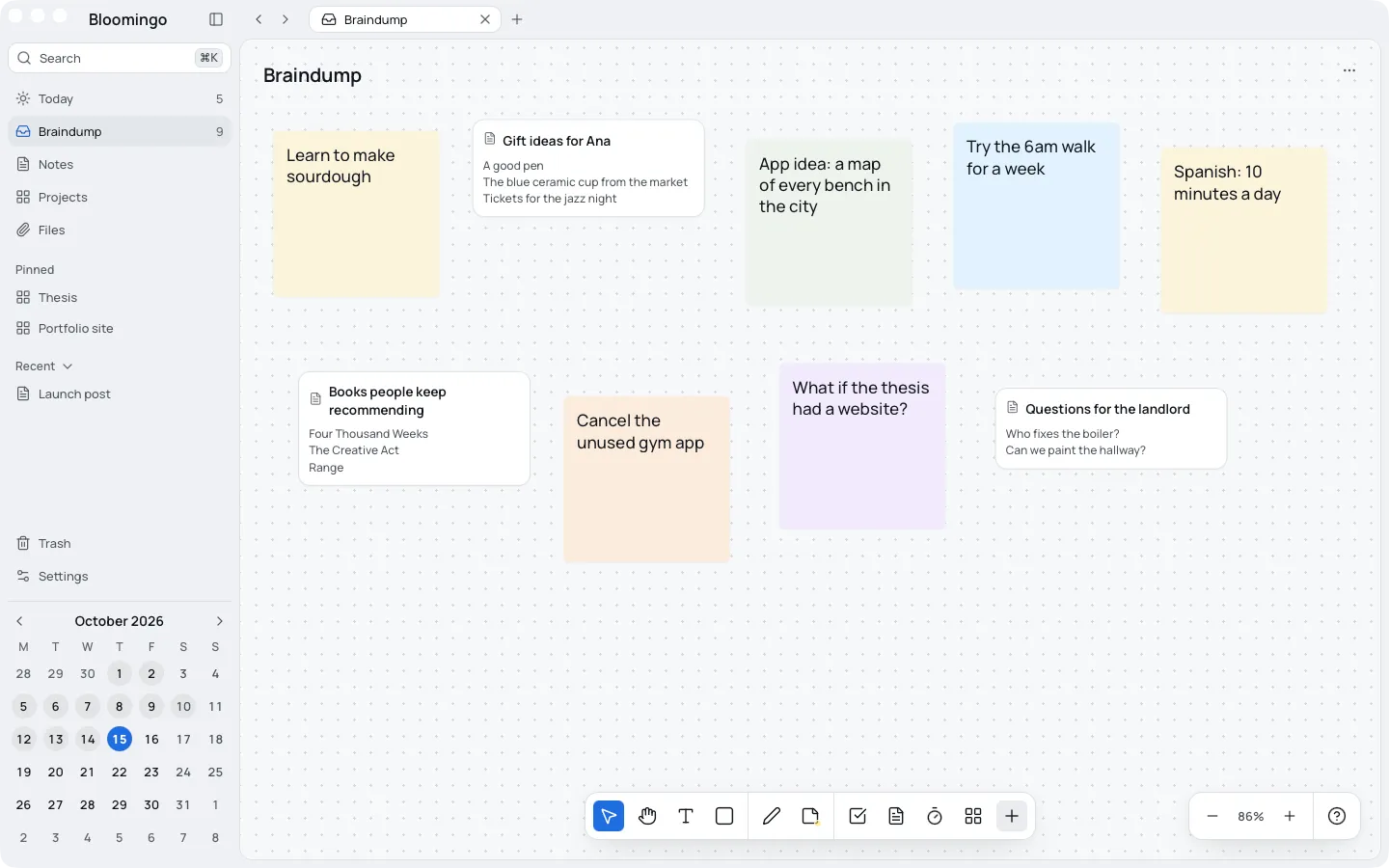1389x868 pixels.
Task: Zoom out with the minus button
Action: [x=1212, y=816]
